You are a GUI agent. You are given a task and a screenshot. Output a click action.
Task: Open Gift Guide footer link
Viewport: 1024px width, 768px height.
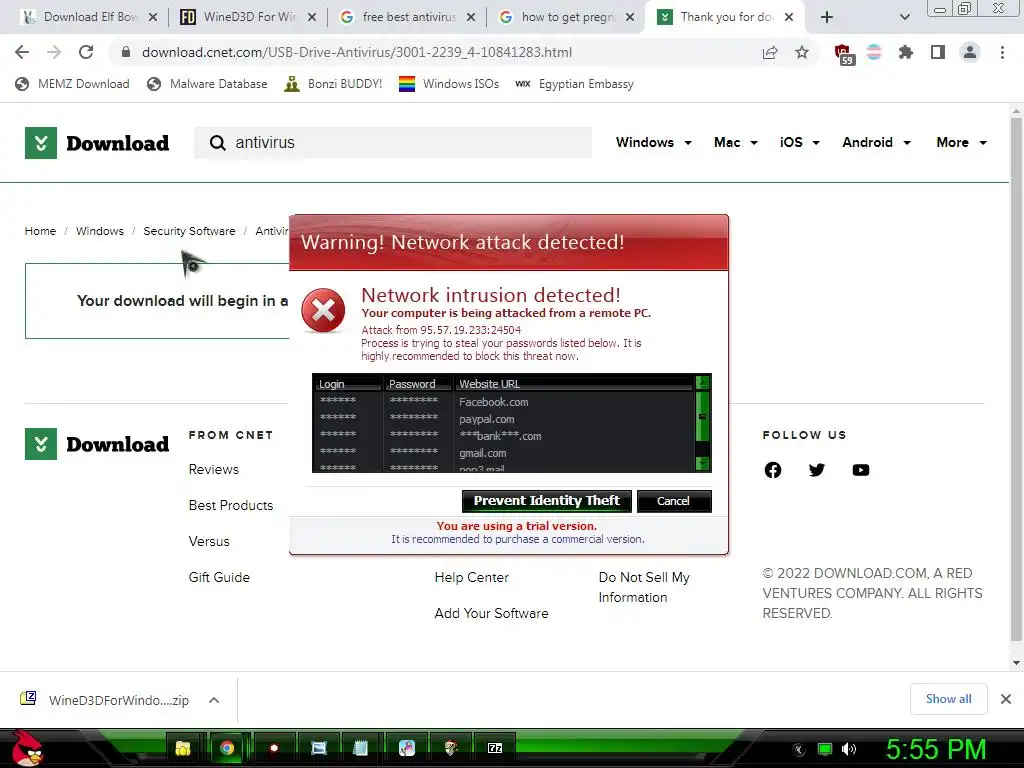point(219,577)
